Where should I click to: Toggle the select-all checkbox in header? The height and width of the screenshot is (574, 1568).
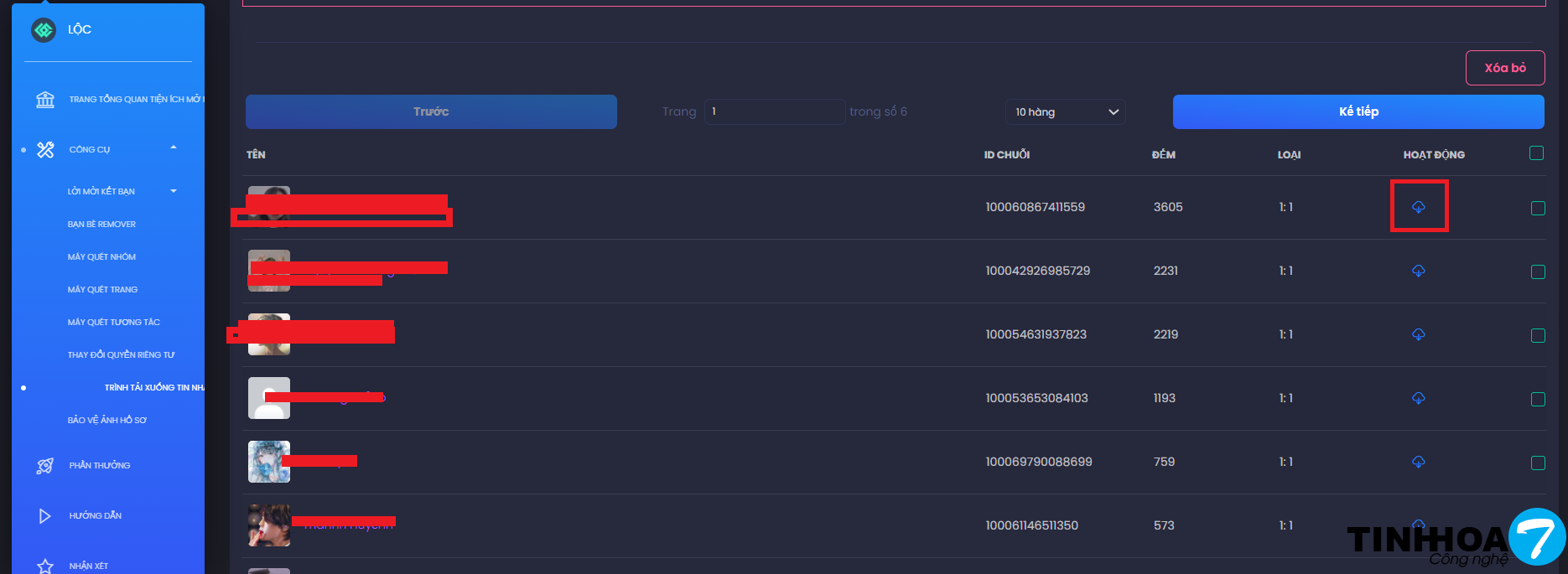click(x=1536, y=153)
